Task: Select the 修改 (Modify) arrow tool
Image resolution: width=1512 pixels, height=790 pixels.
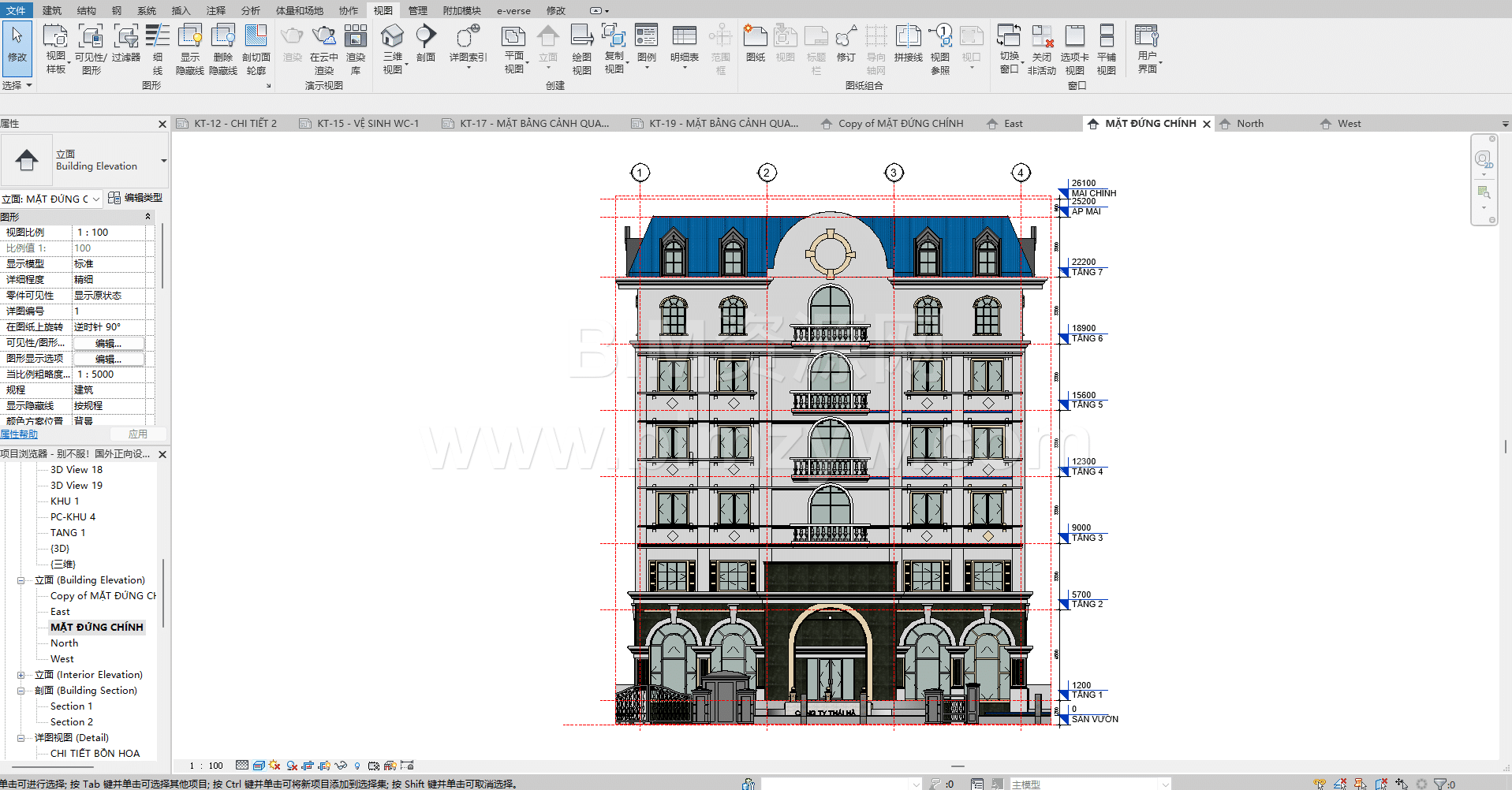Action: [x=17, y=47]
